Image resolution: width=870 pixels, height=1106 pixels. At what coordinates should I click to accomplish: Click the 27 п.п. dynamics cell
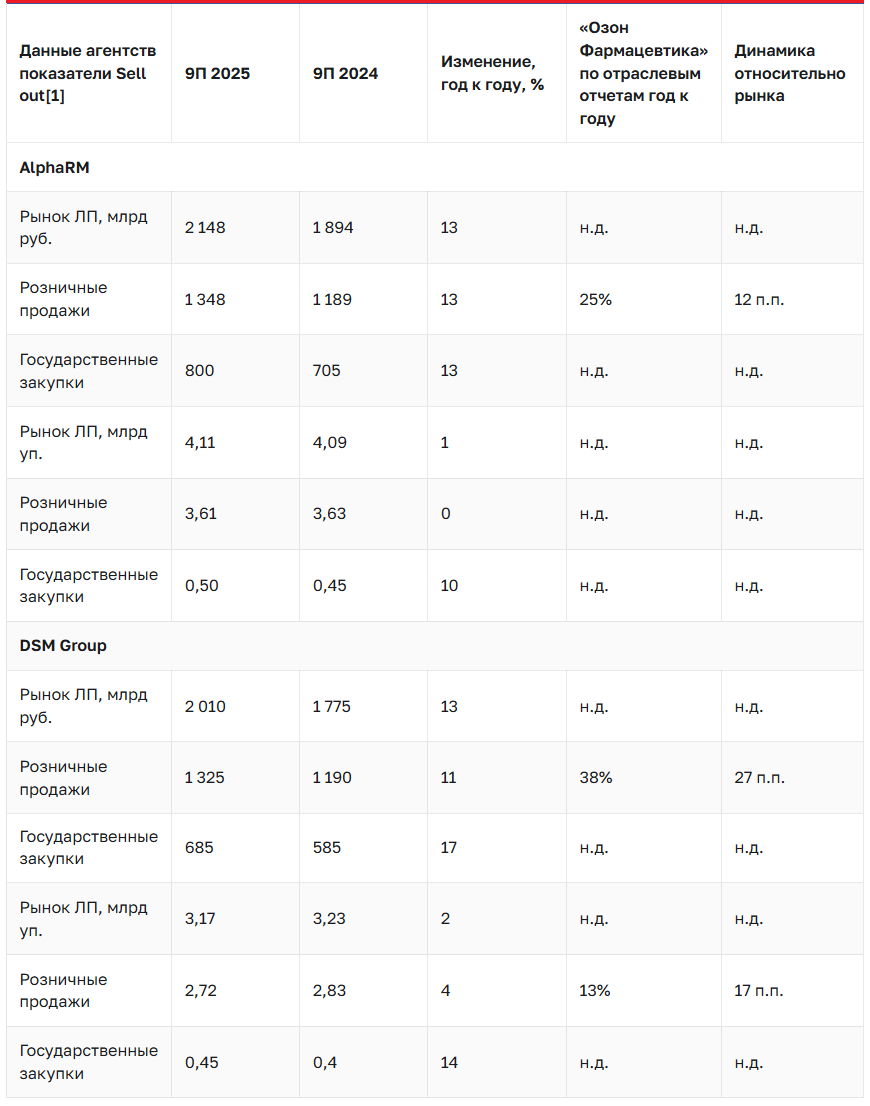[759, 777]
